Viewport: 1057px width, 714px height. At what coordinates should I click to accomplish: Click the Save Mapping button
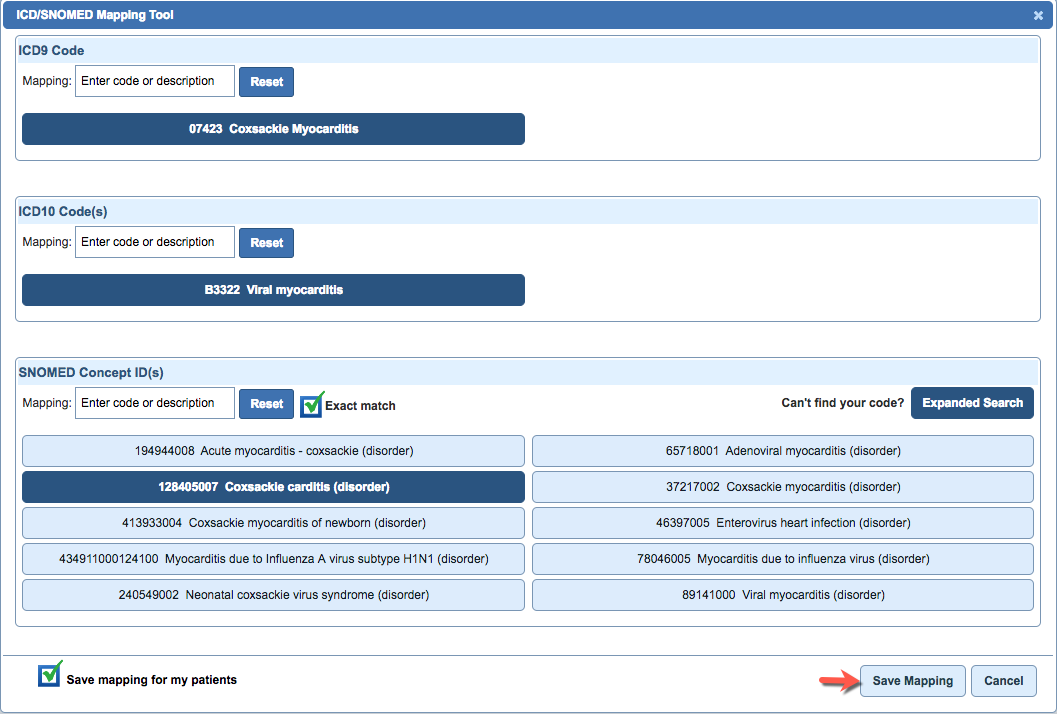click(x=911, y=680)
